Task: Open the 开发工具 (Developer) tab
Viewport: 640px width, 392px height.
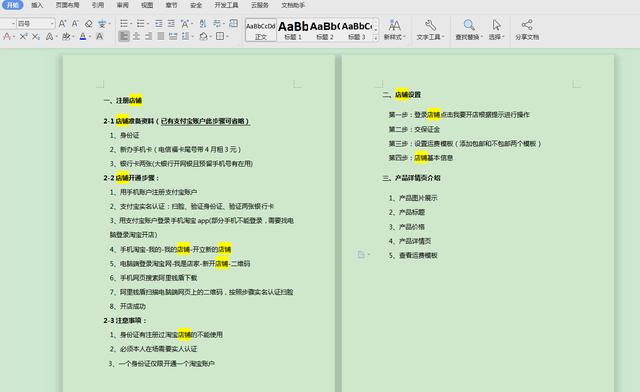Action: point(227,5)
